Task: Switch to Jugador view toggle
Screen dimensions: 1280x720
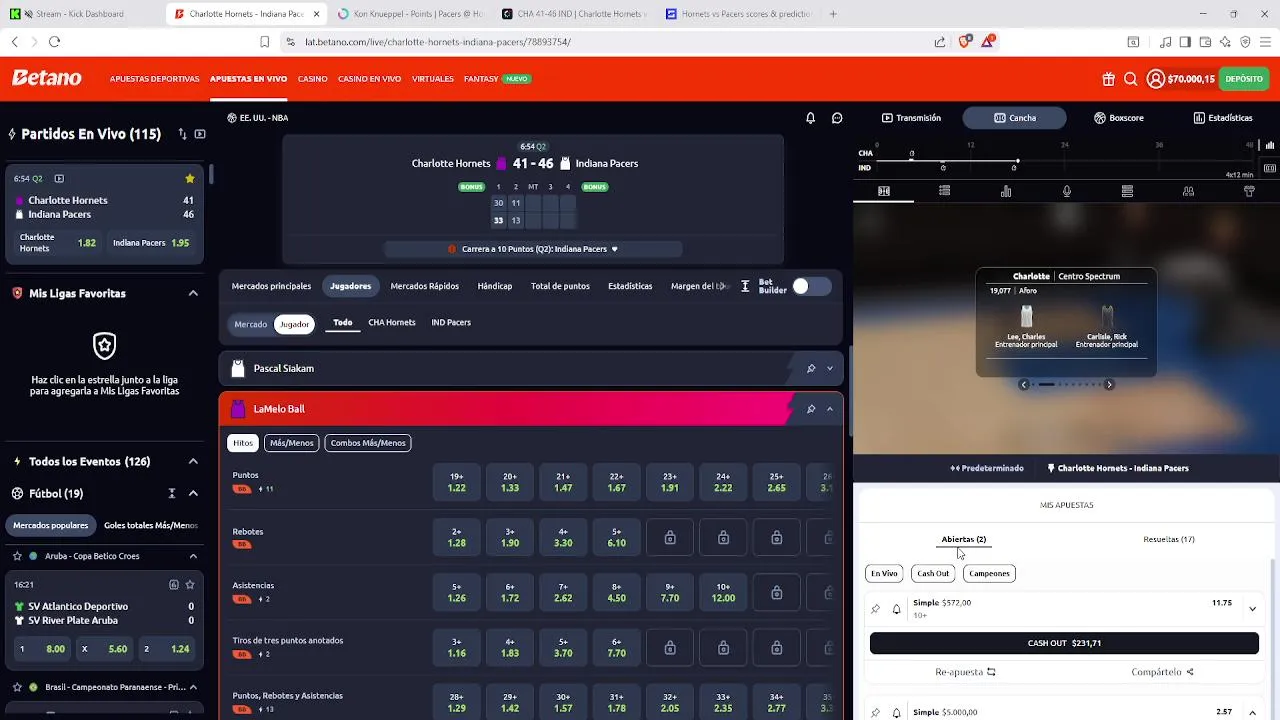Action: coord(294,324)
